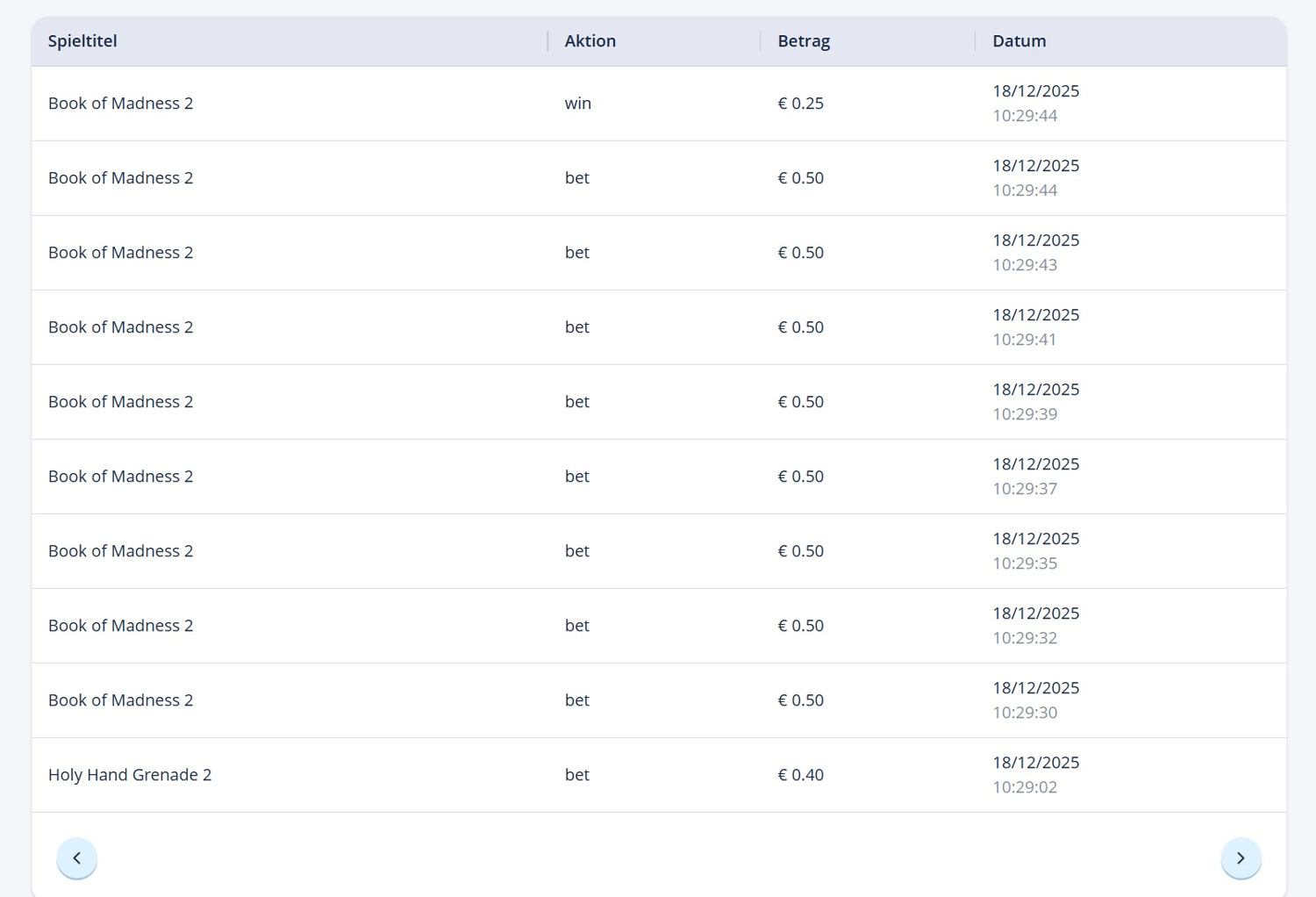Click the bet action in Holy Hand Grenade row
The height and width of the screenshot is (897, 1316).
[577, 775]
